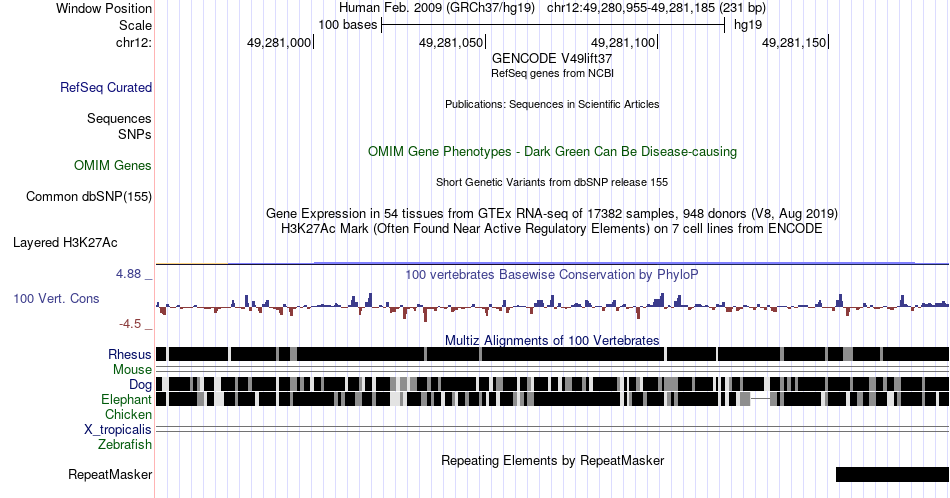Click the PhyloP lower value -4.5
The height and width of the screenshot is (498, 950).
[130, 324]
